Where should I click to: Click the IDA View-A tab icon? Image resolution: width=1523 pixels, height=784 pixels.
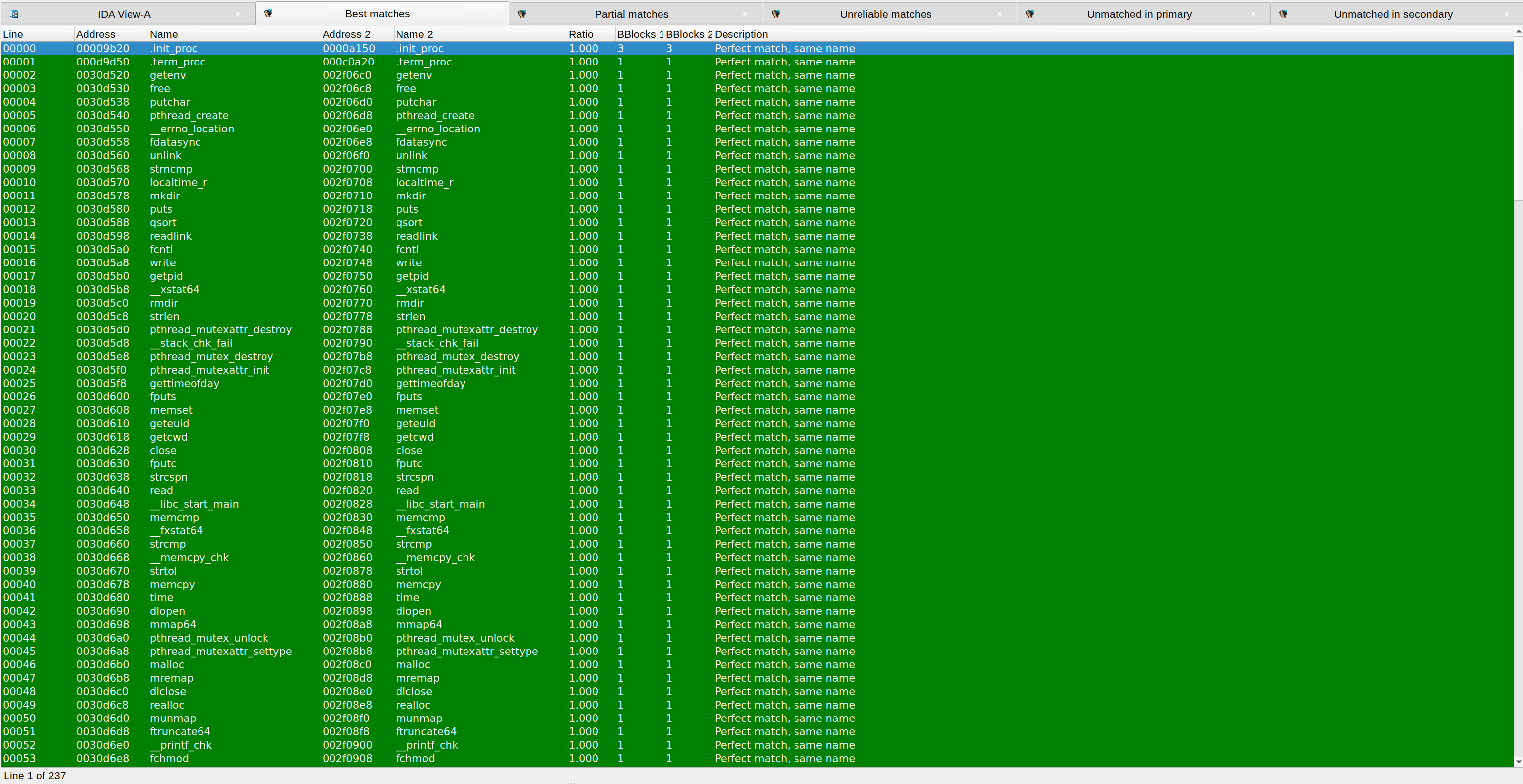[x=14, y=13]
